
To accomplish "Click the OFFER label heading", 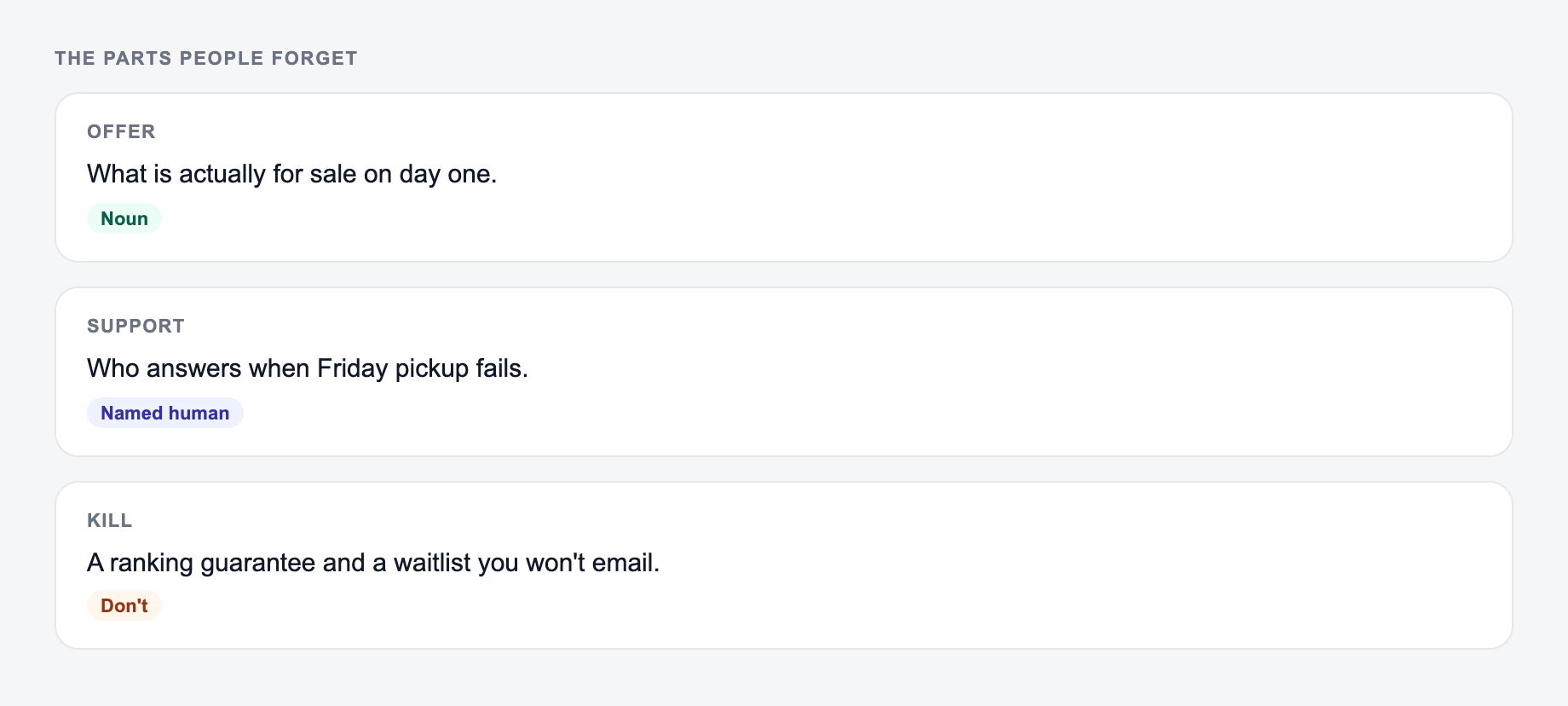I will tap(121, 131).
